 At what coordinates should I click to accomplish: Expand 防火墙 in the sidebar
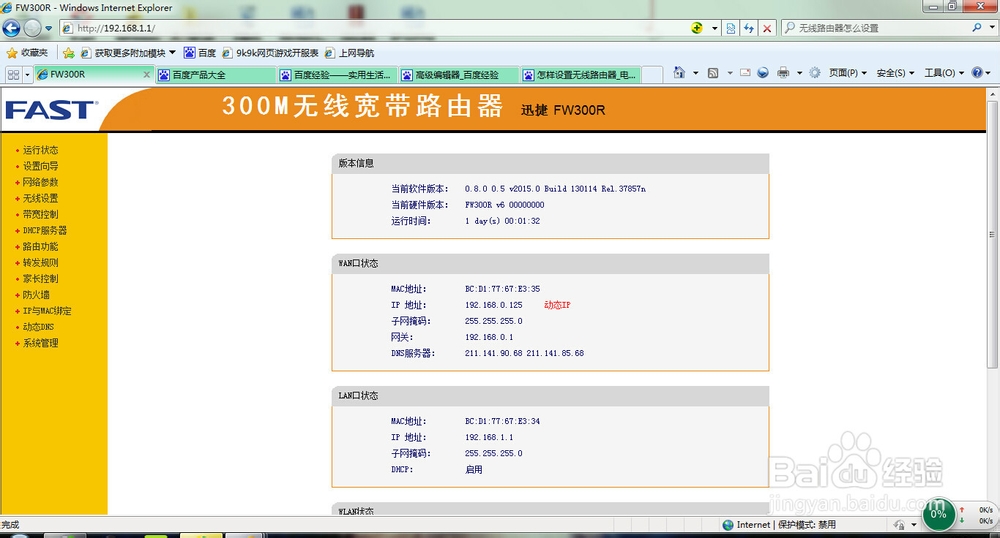[36, 294]
